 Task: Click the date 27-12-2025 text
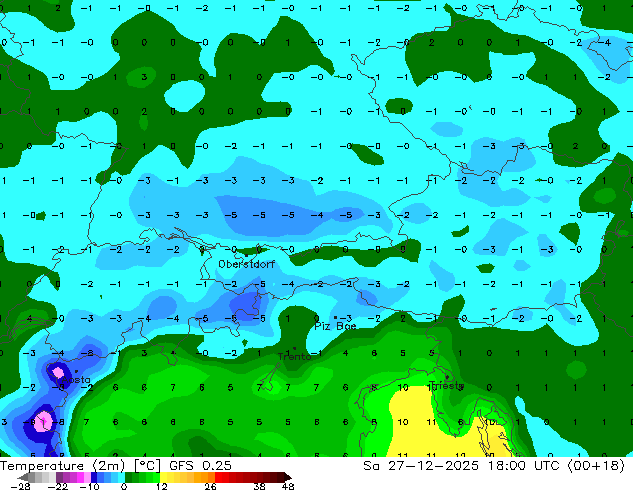[433, 466]
